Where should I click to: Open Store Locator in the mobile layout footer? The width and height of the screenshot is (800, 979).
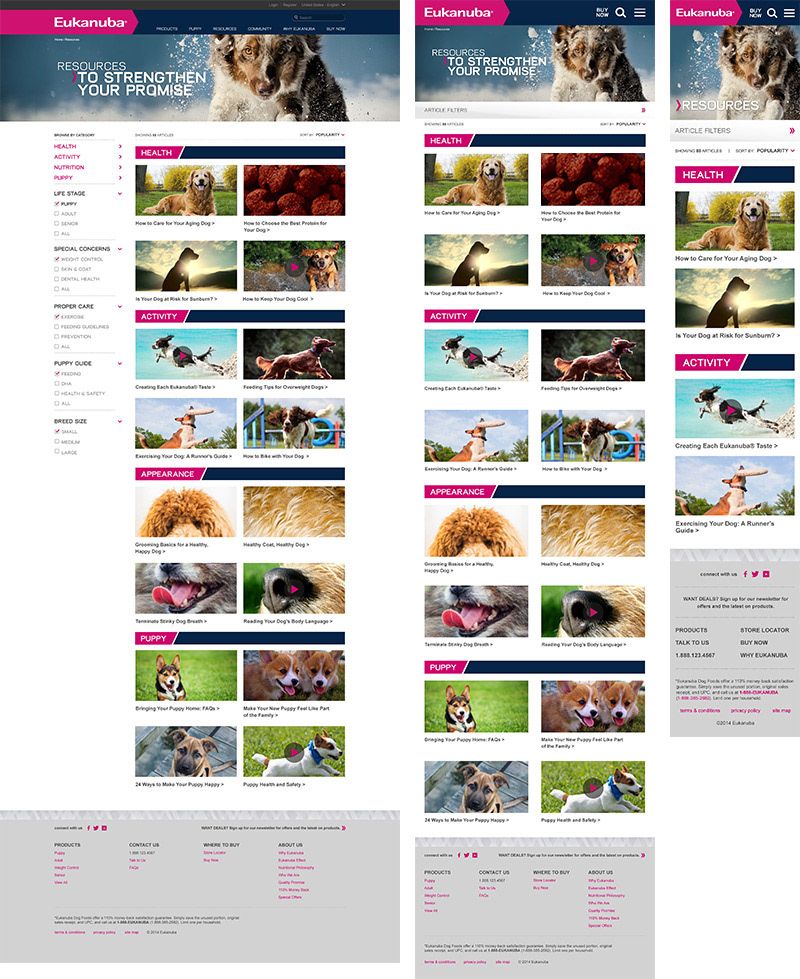(764, 630)
